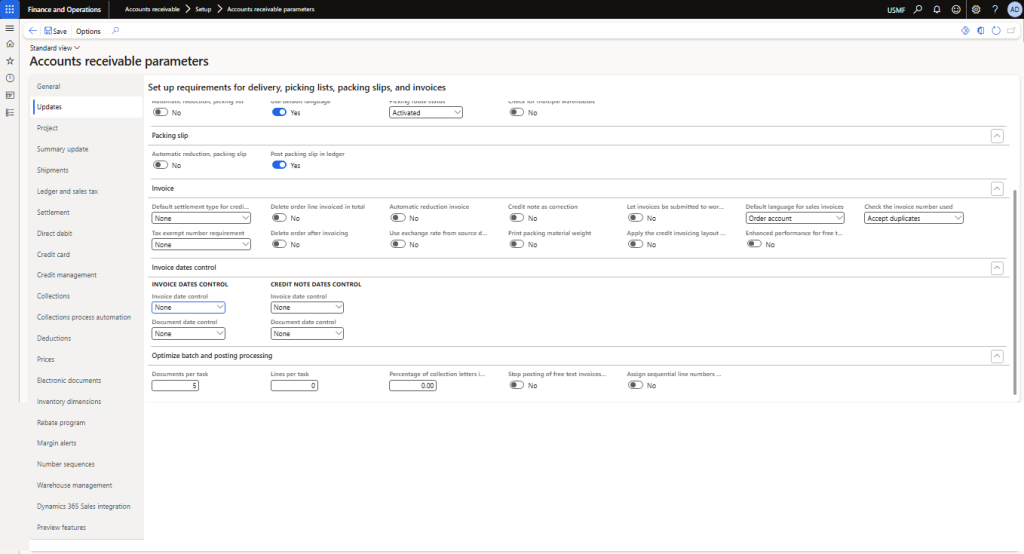The width and height of the screenshot is (1024, 554).
Task: Open Check the invoice number used dropdown
Action: pyautogui.click(x=914, y=218)
